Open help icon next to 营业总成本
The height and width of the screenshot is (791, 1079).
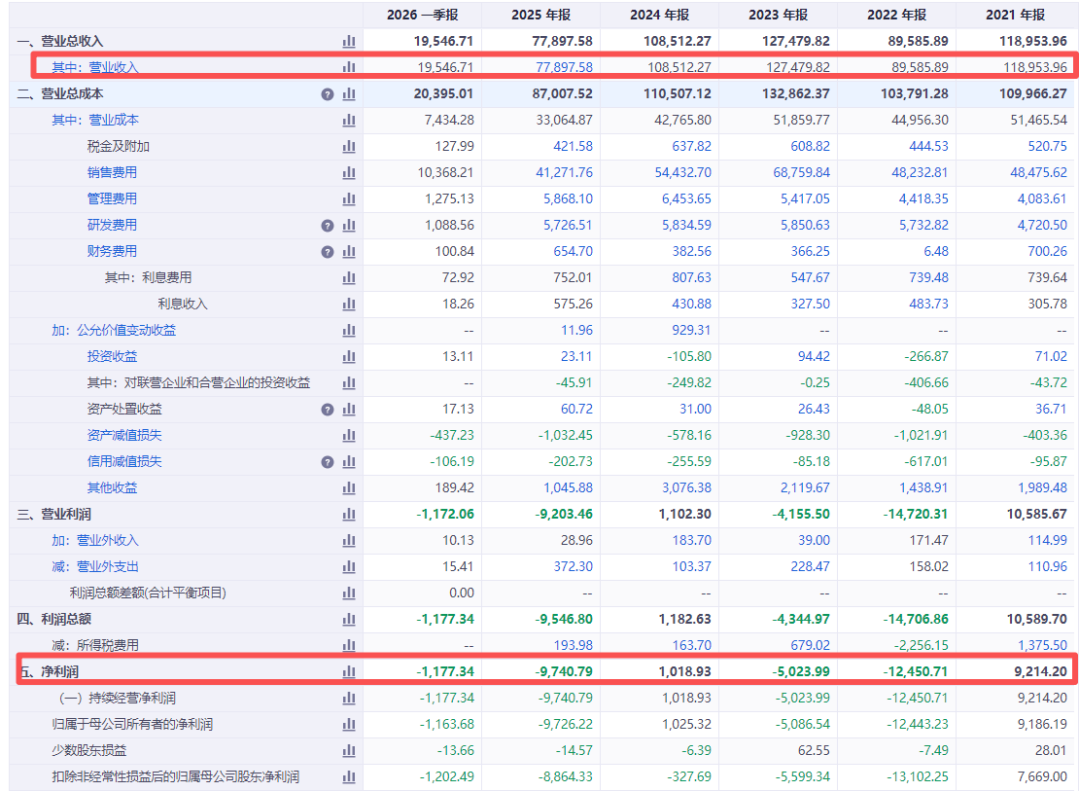coord(328,94)
